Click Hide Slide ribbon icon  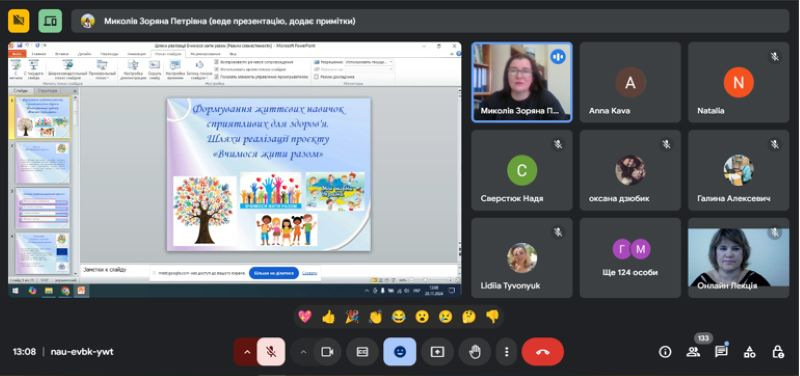pos(155,70)
